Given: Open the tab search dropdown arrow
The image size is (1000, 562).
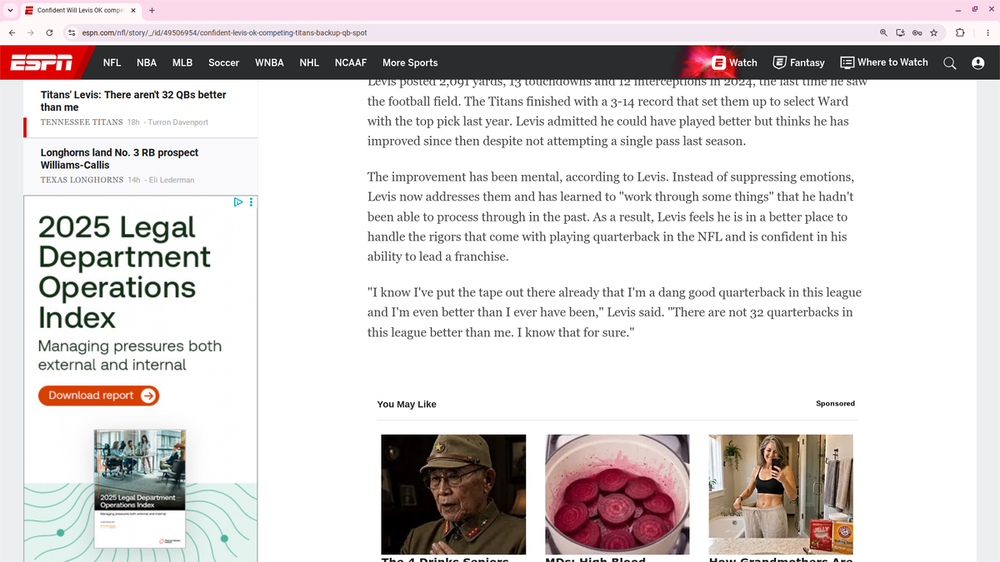Looking at the screenshot, I should [x=10, y=10].
